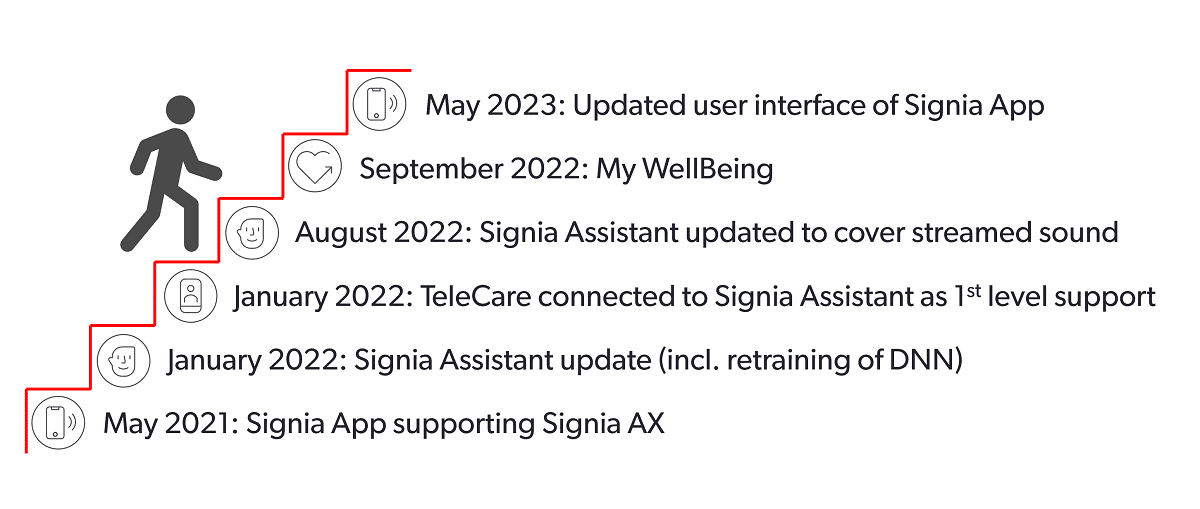Viewport: 1200px width, 509px height.
Task: Click the "My WellBeing" text
Action: pyautogui.click(x=684, y=169)
